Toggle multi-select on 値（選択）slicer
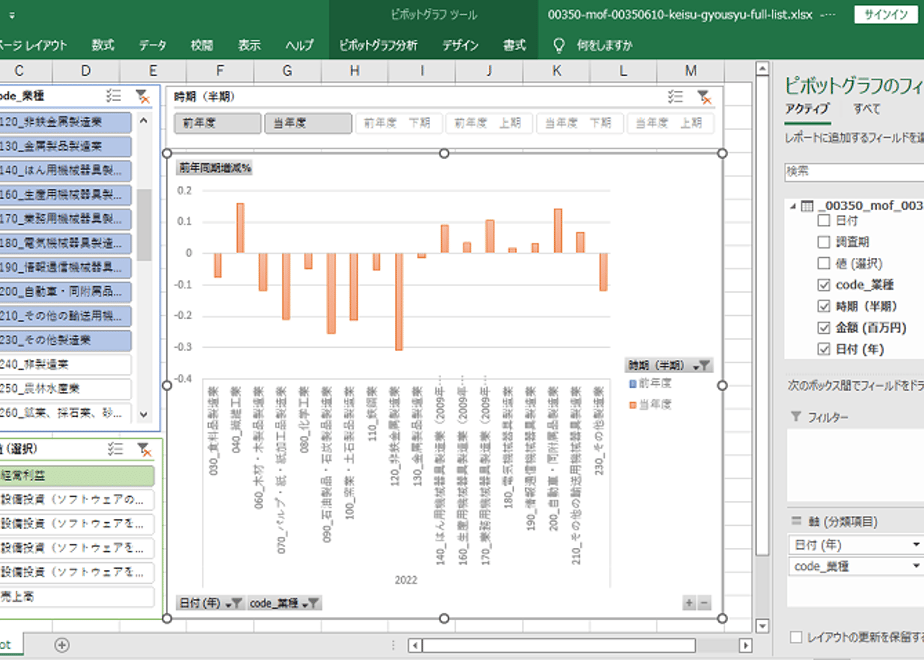924x660 pixels. (116, 449)
